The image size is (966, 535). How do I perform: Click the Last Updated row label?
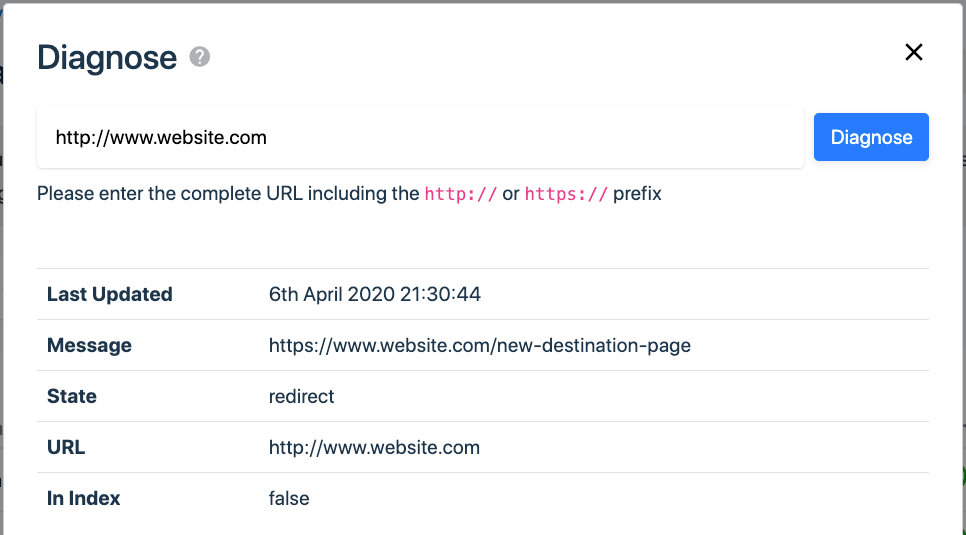click(110, 294)
